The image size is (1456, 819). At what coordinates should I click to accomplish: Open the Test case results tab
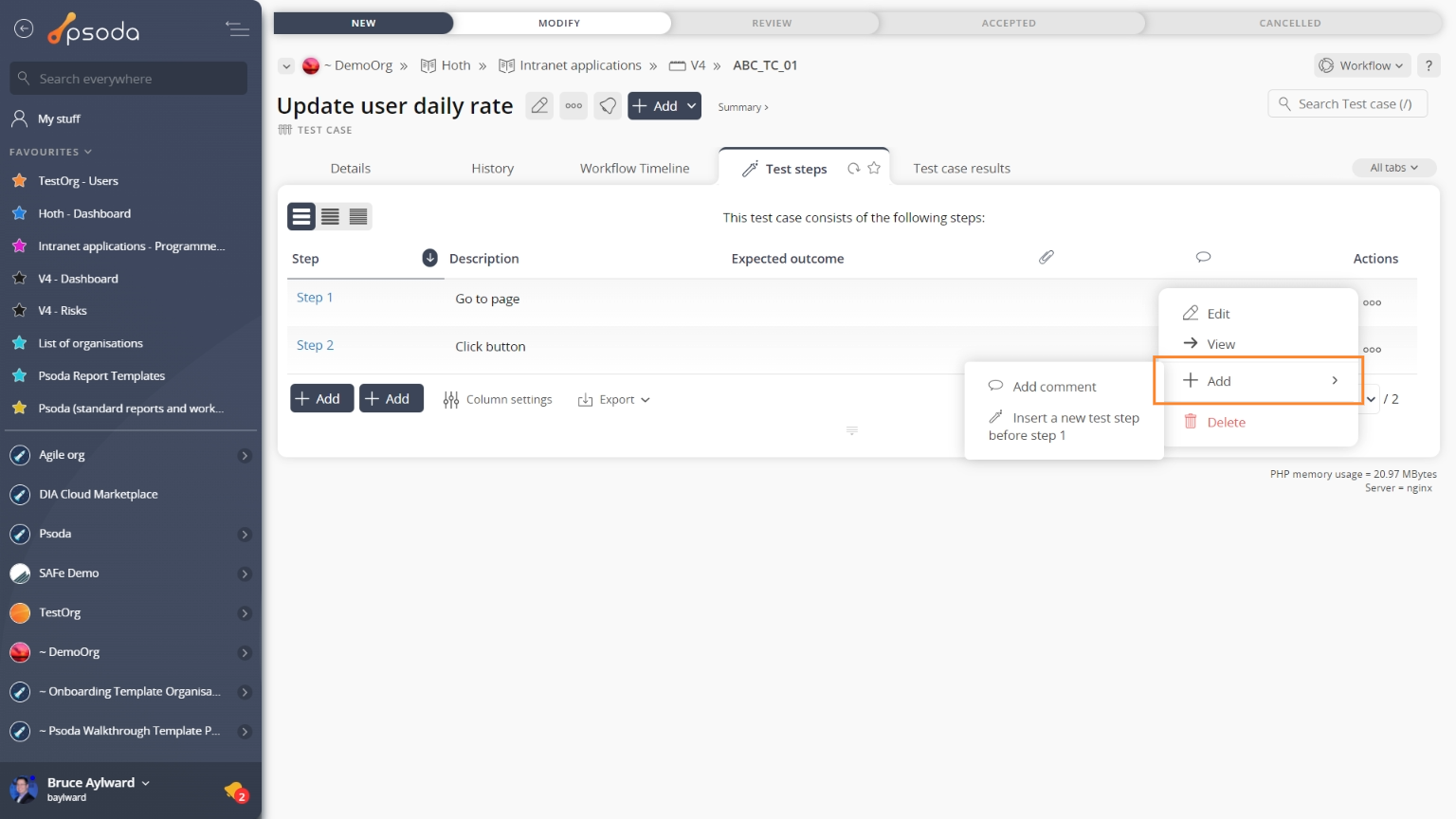tap(961, 168)
